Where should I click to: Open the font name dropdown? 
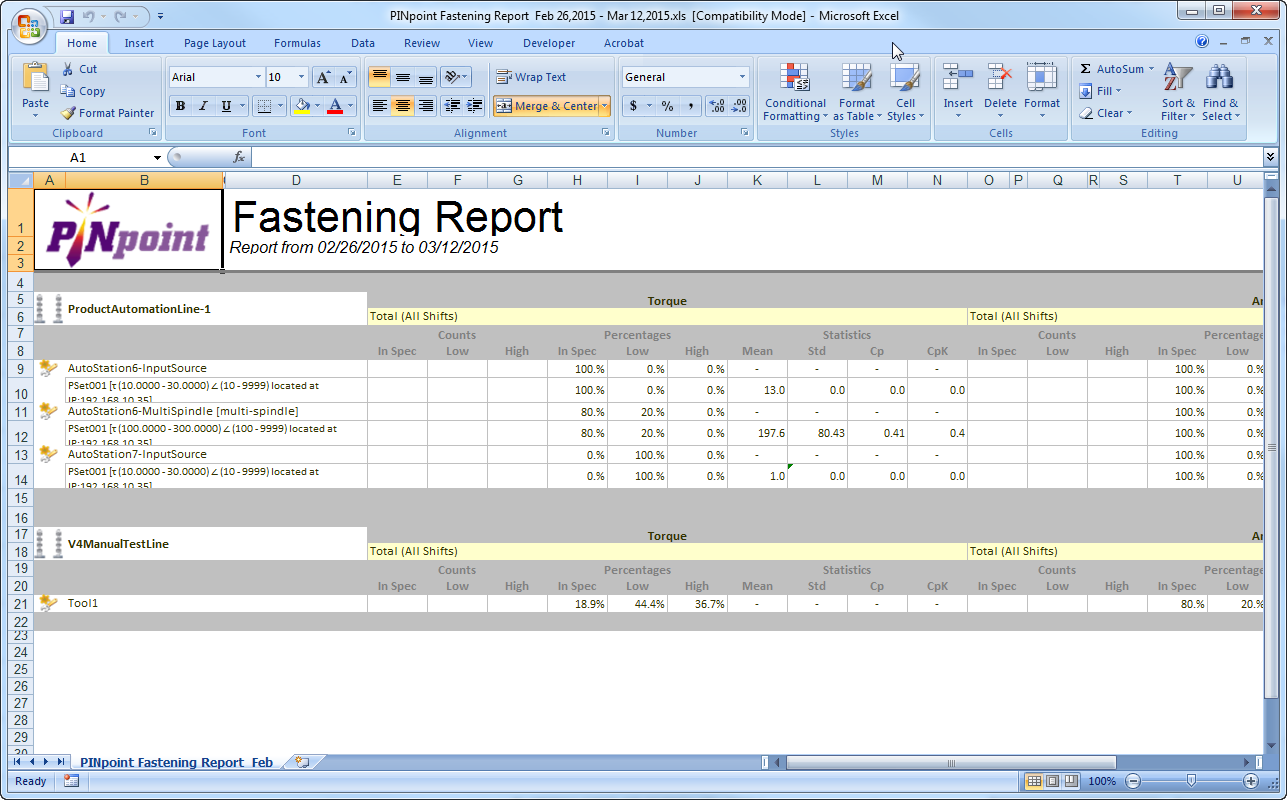point(258,77)
